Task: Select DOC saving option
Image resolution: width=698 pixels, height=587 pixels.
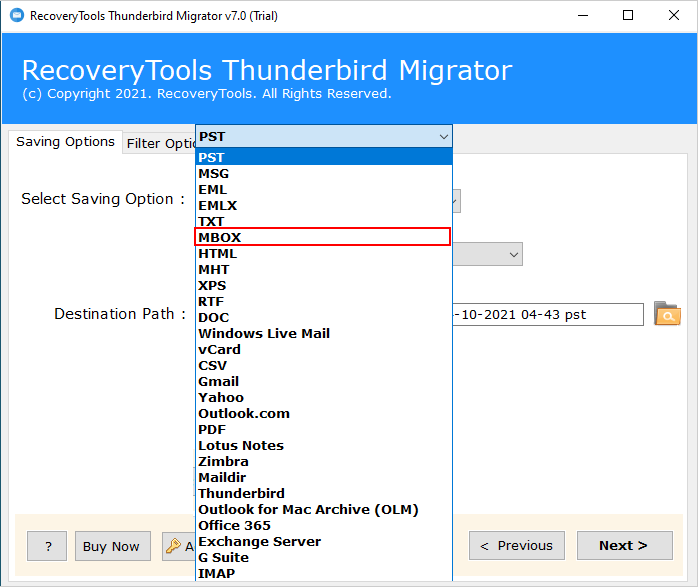Action: click(x=324, y=318)
